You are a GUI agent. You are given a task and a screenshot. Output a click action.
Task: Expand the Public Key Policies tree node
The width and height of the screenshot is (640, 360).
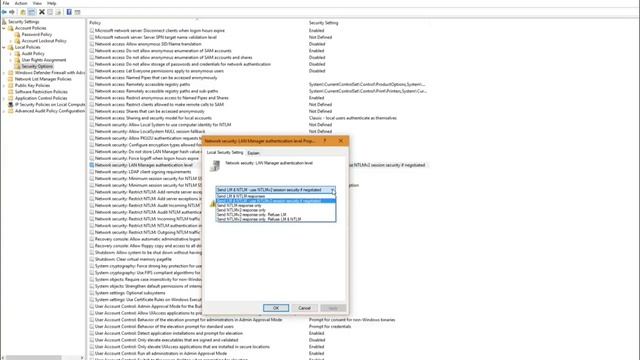[4, 85]
